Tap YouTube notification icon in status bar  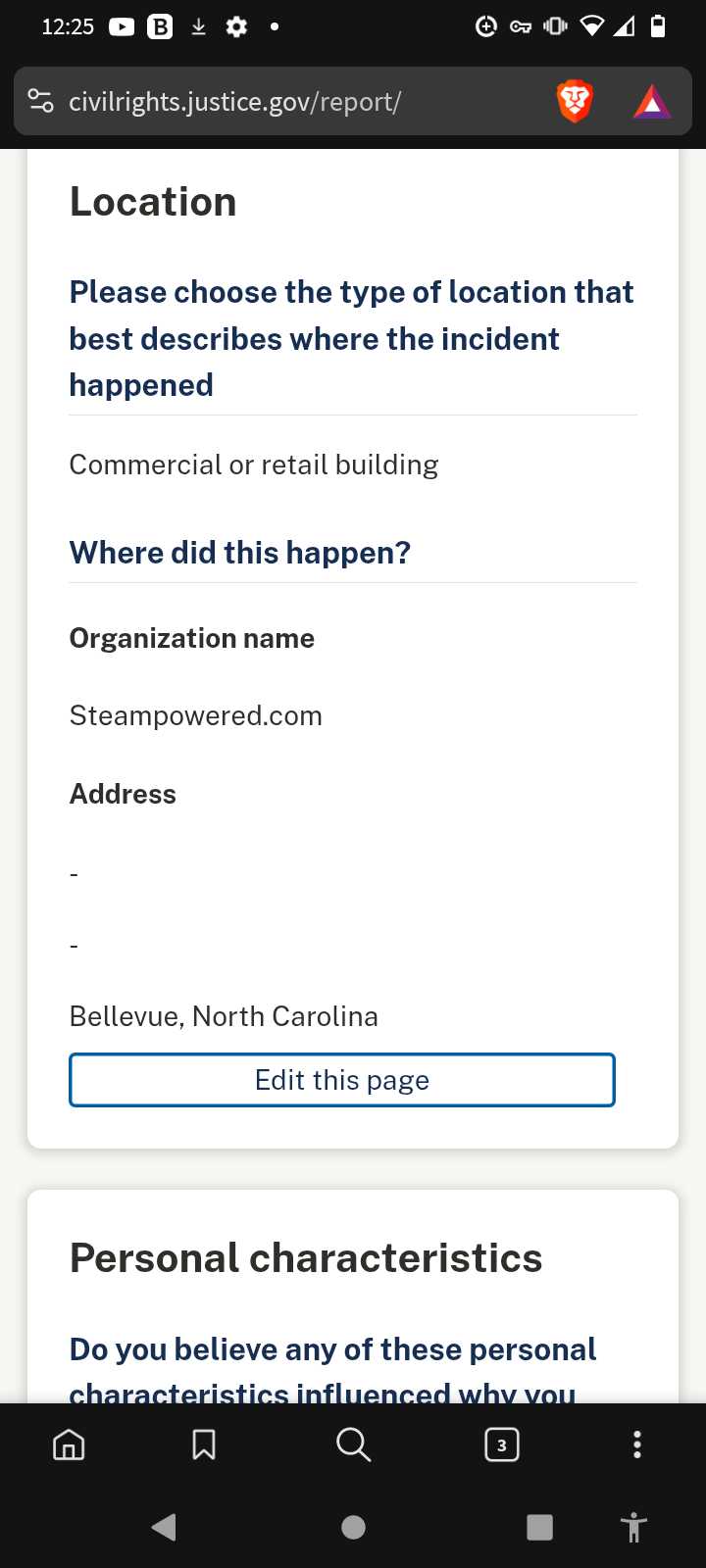tap(122, 26)
